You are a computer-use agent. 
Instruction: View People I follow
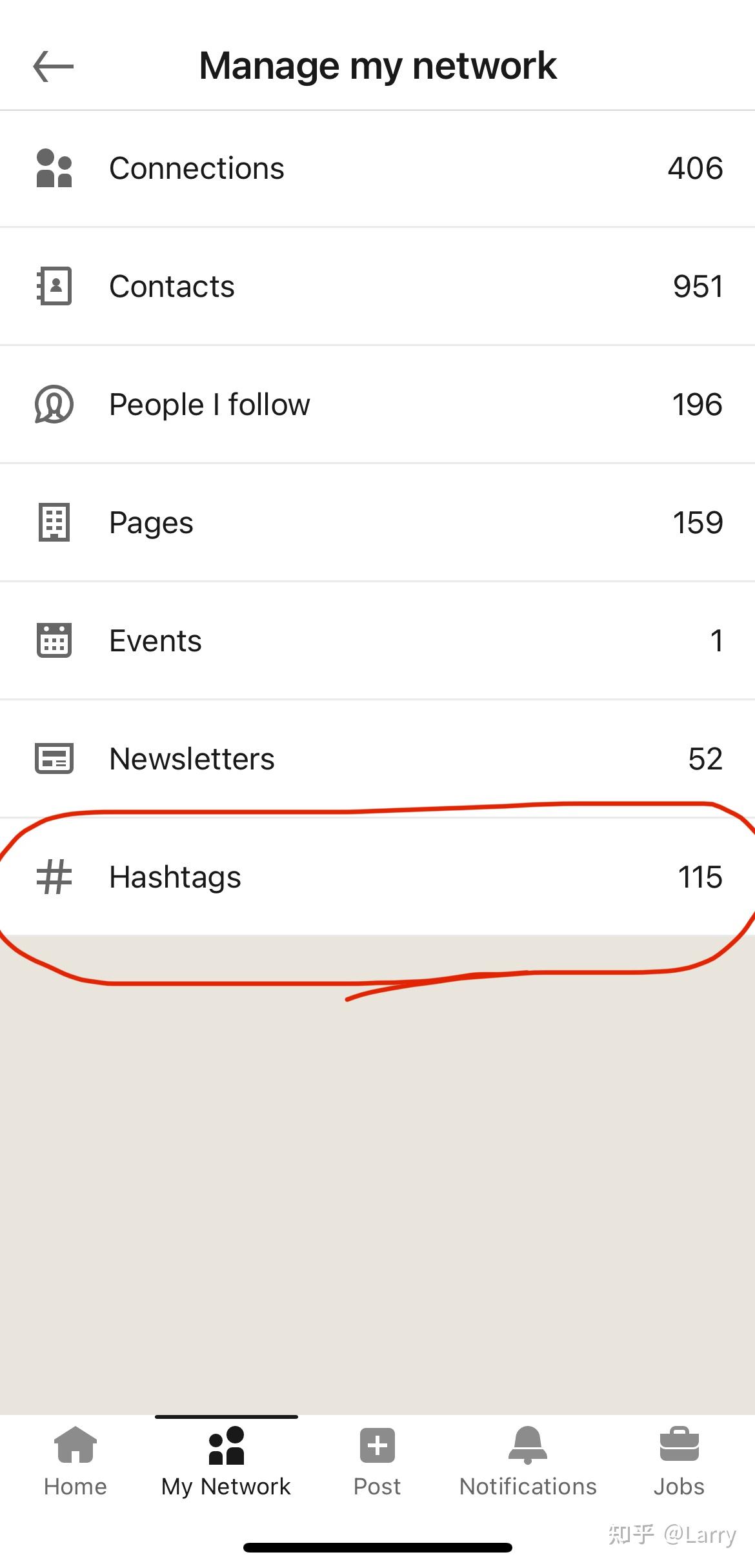click(x=210, y=405)
